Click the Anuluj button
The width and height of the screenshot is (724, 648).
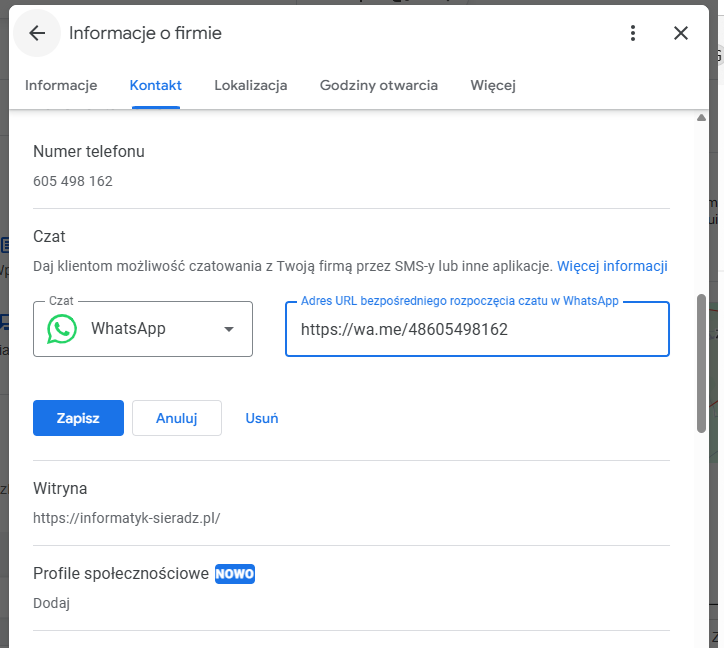pos(177,418)
